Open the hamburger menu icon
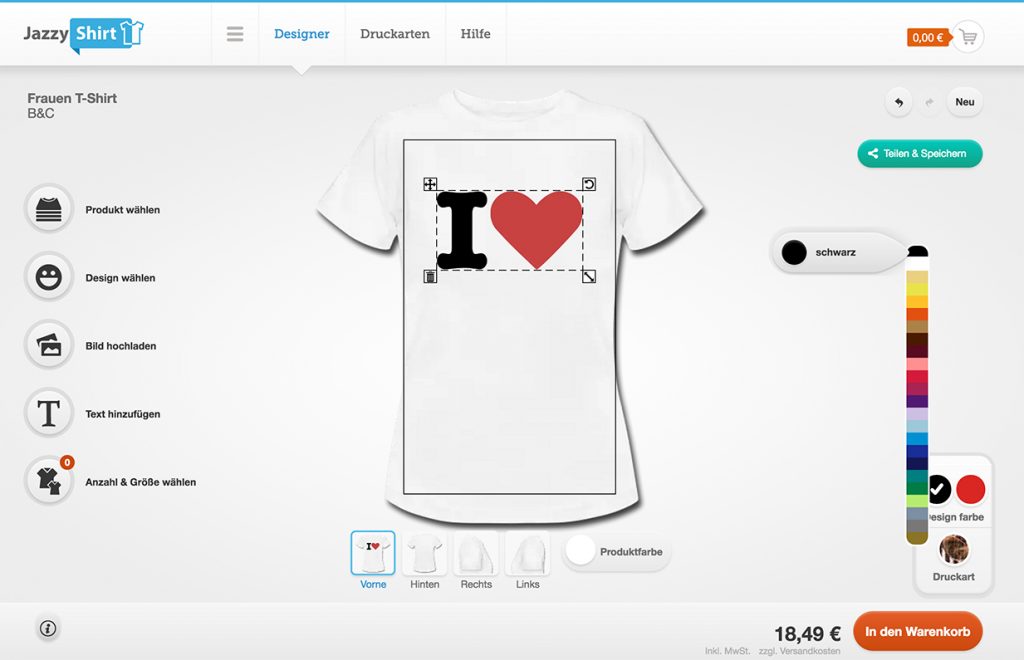The image size is (1024, 660). [235, 34]
